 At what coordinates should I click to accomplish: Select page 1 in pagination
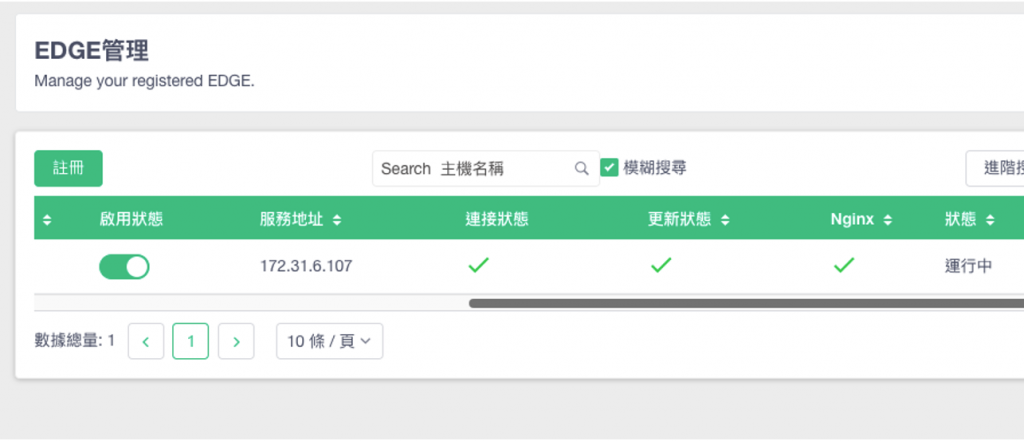pyautogui.click(x=191, y=341)
